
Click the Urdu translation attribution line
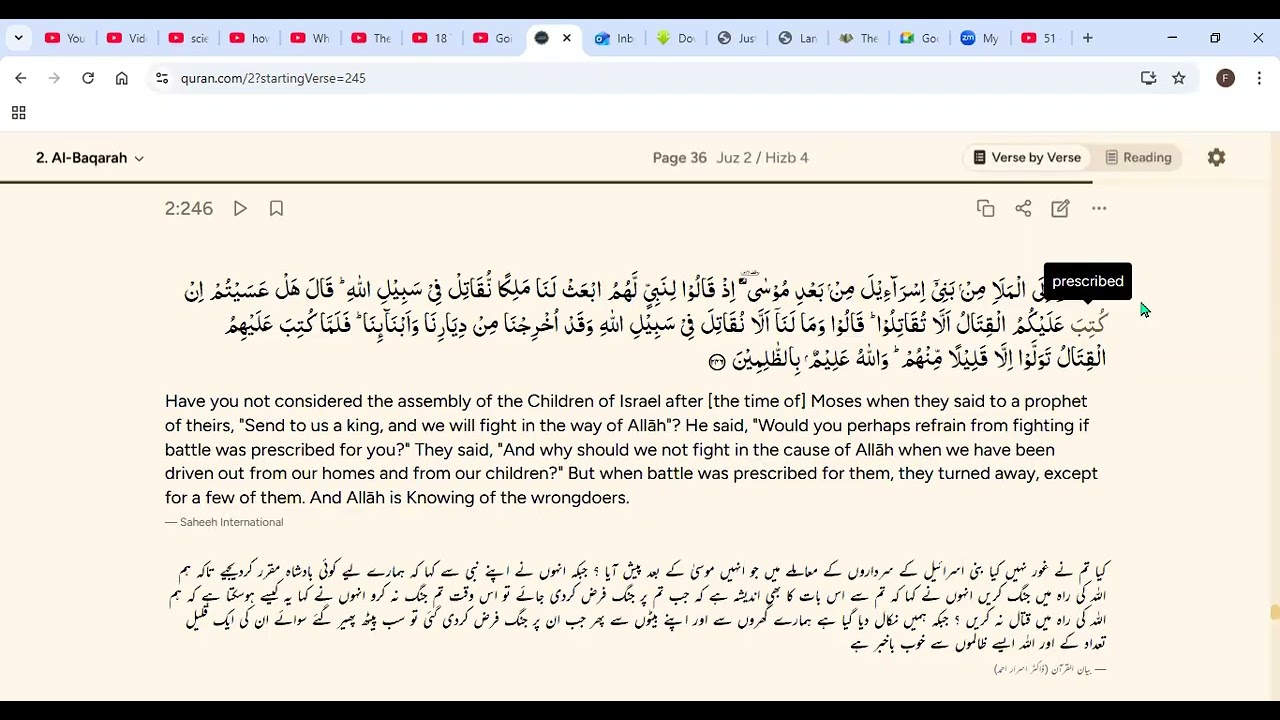pos(1049,668)
